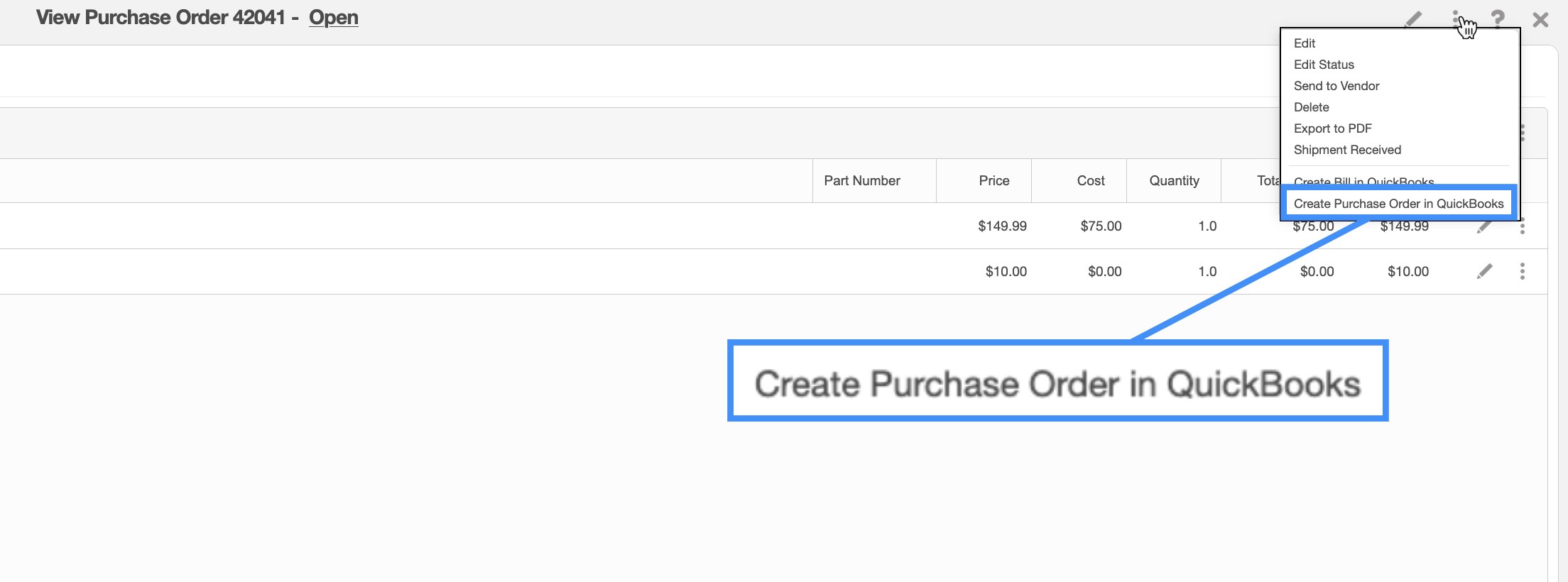The width and height of the screenshot is (1568, 582).
Task: Open options menu for $10.00 line item
Action: coord(1522,271)
